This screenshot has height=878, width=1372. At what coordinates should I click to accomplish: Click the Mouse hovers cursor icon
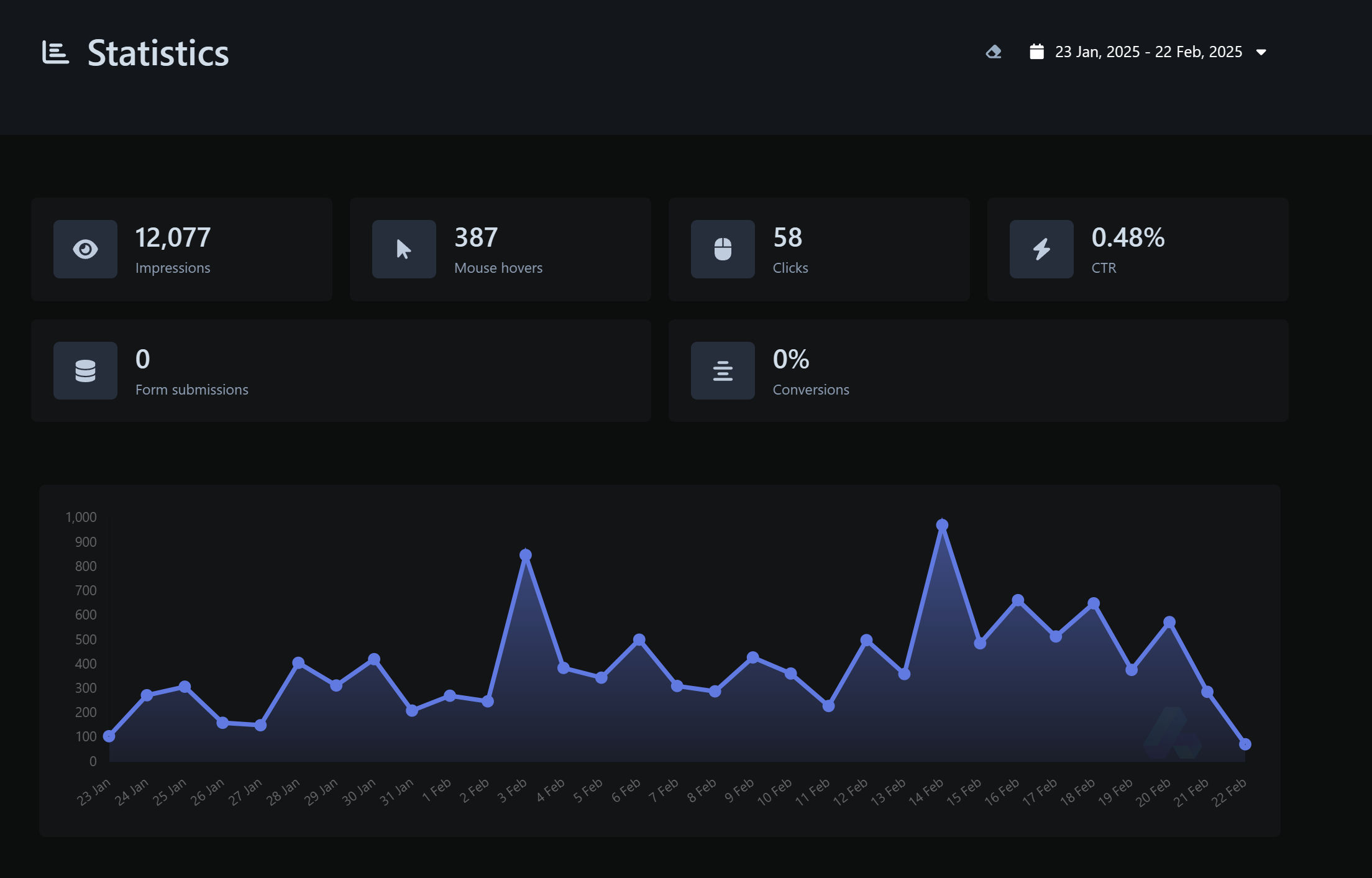click(404, 249)
